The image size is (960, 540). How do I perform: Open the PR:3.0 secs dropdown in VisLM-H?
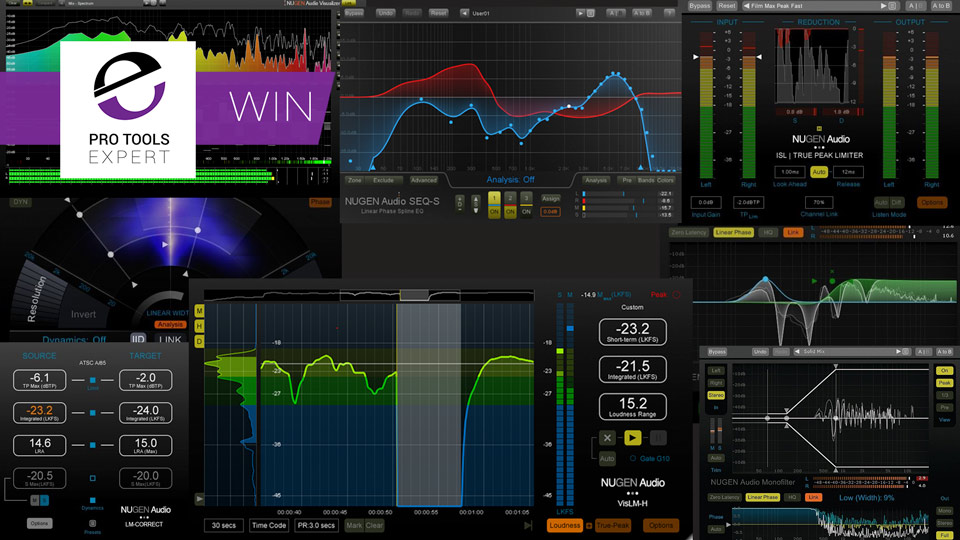(317, 525)
